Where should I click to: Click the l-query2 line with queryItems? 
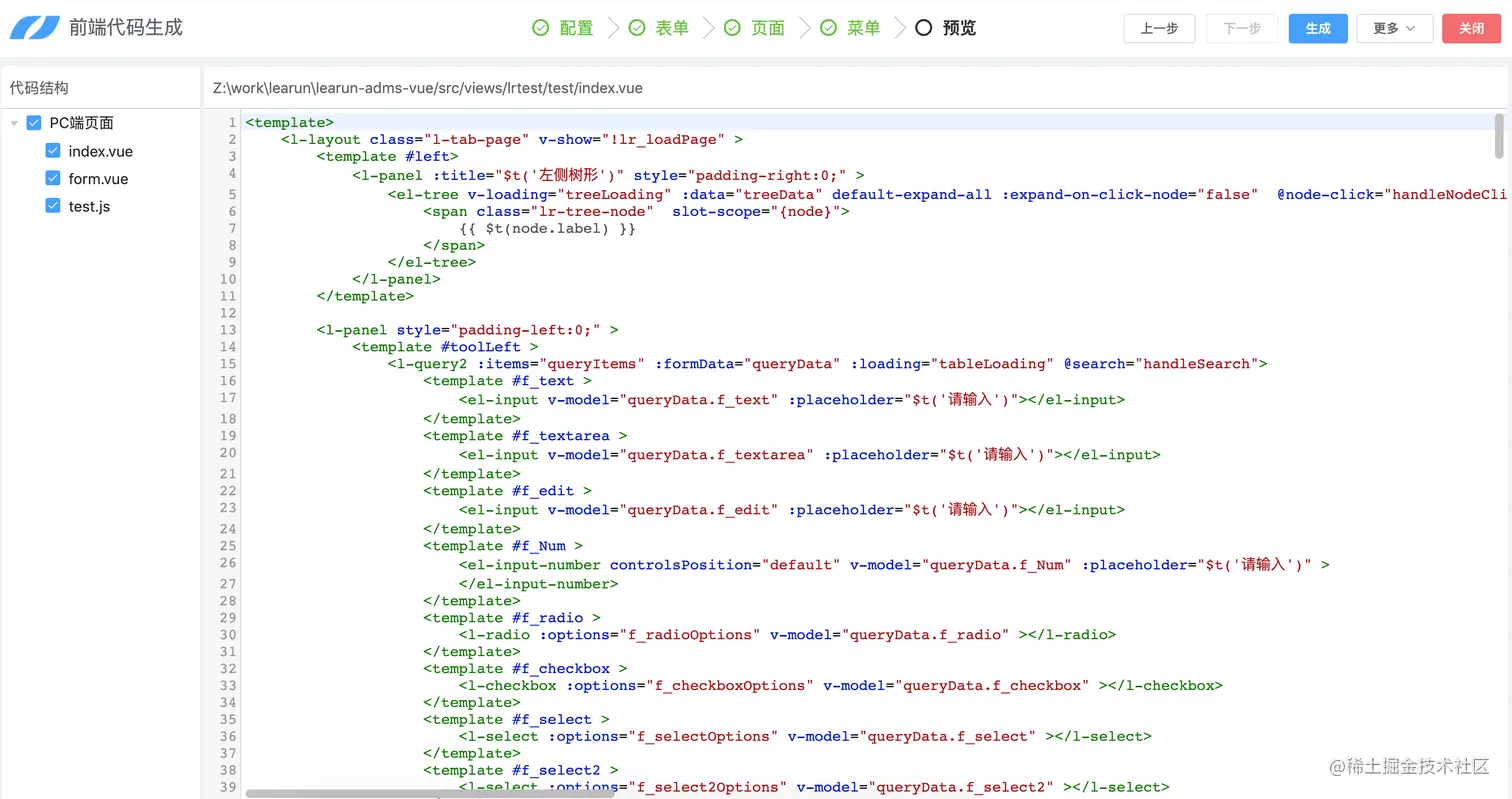point(827,363)
